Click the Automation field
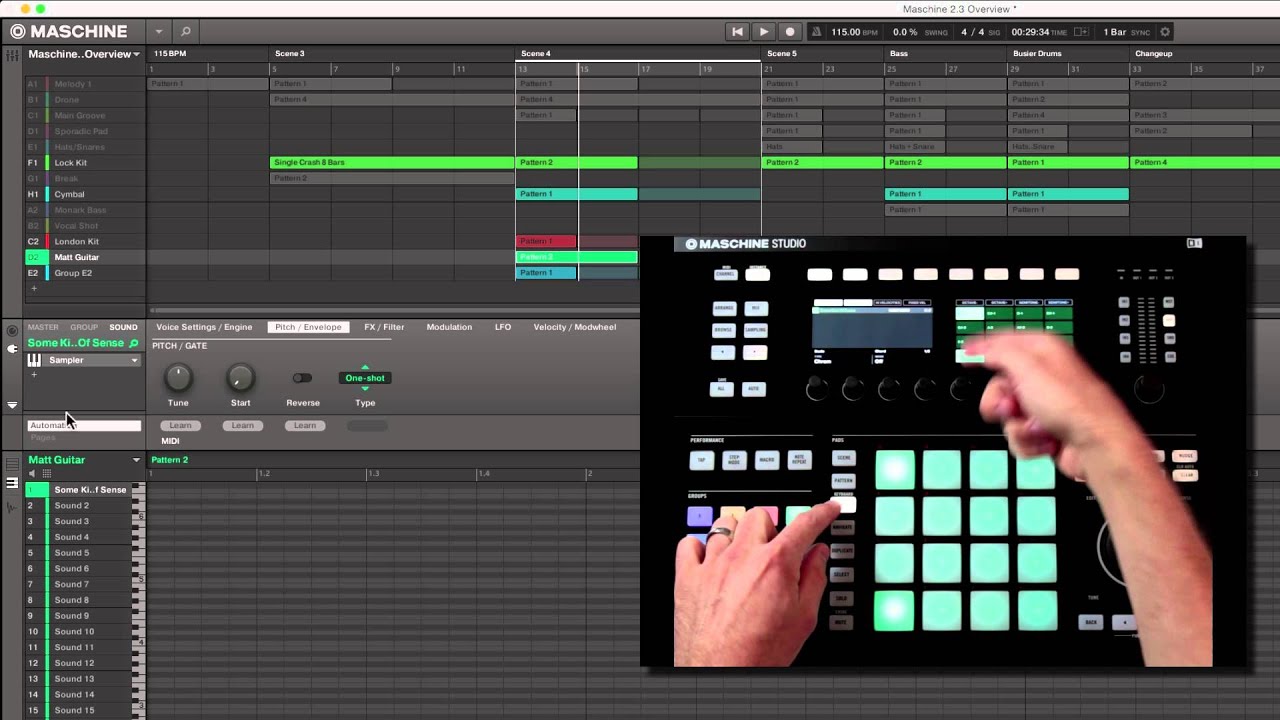Image resolution: width=1280 pixels, height=720 pixels. click(84, 425)
